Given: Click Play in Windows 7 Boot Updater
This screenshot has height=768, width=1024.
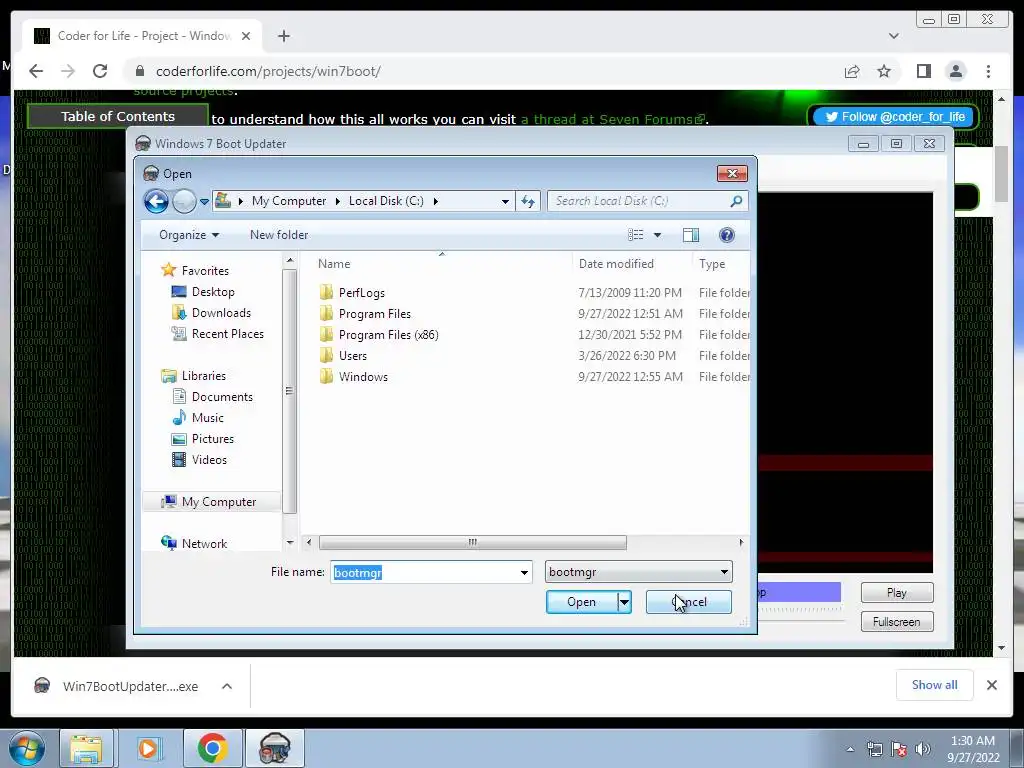Looking at the screenshot, I should (x=897, y=593).
